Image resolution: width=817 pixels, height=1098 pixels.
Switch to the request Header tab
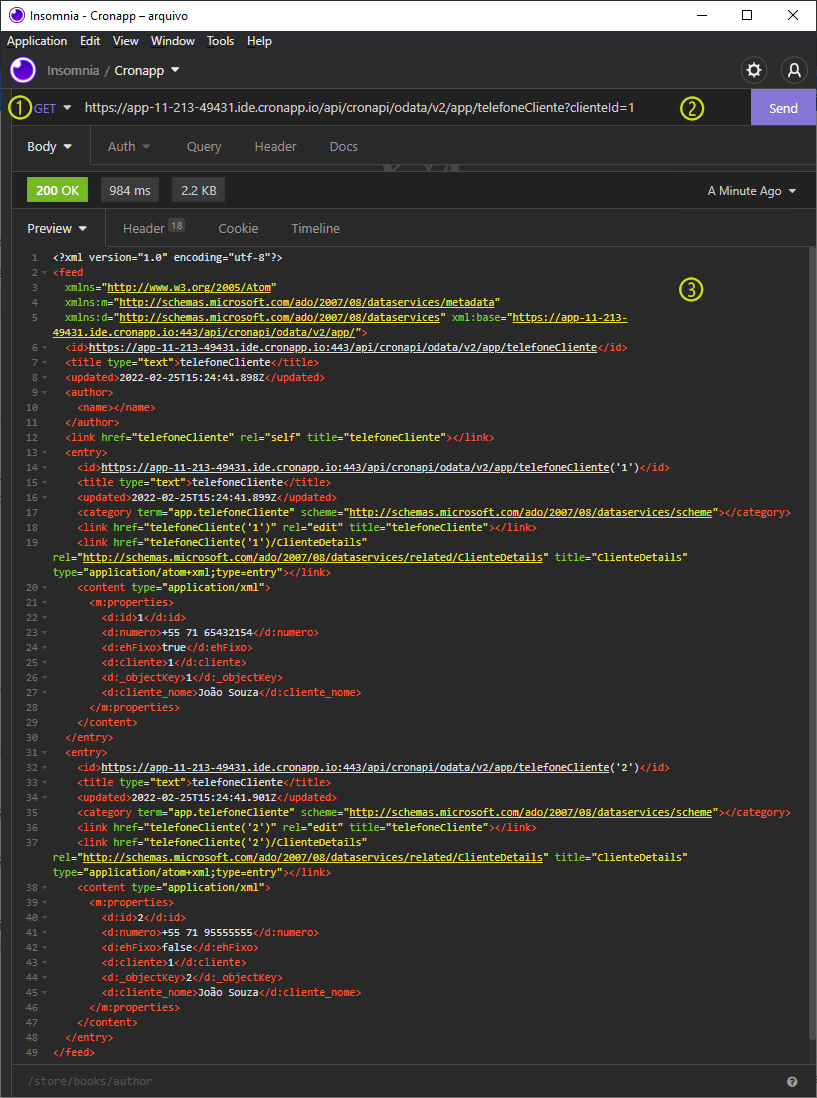tap(275, 146)
